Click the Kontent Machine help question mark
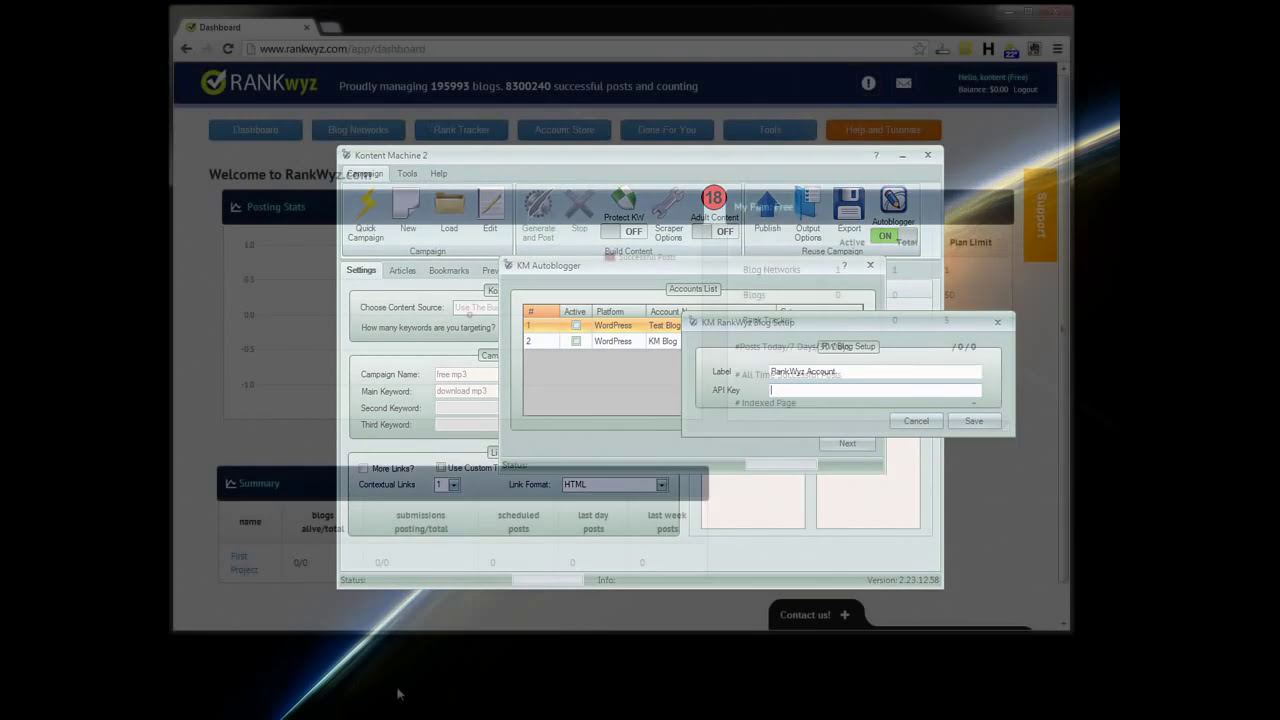Image resolution: width=1280 pixels, height=720 pixels. (x=876, y=155)
